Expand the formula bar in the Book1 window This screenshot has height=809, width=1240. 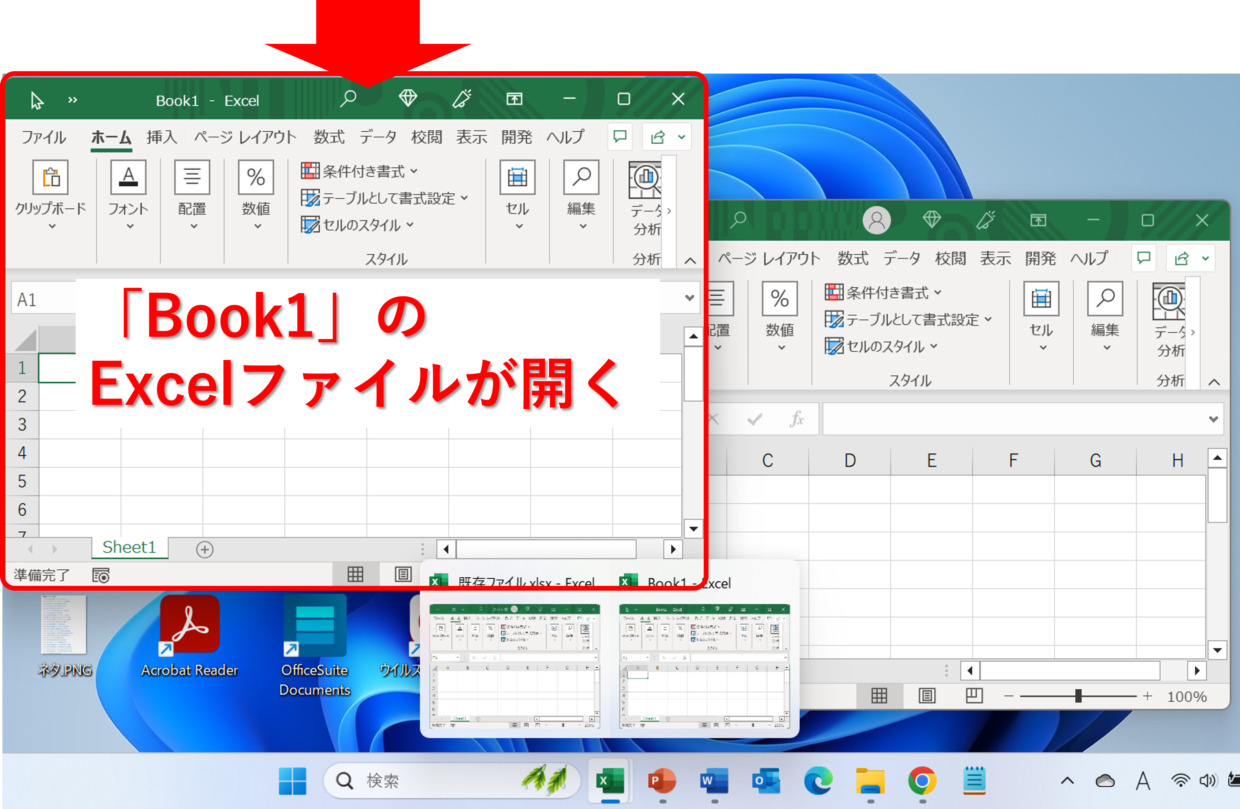[x=690, y=298]
